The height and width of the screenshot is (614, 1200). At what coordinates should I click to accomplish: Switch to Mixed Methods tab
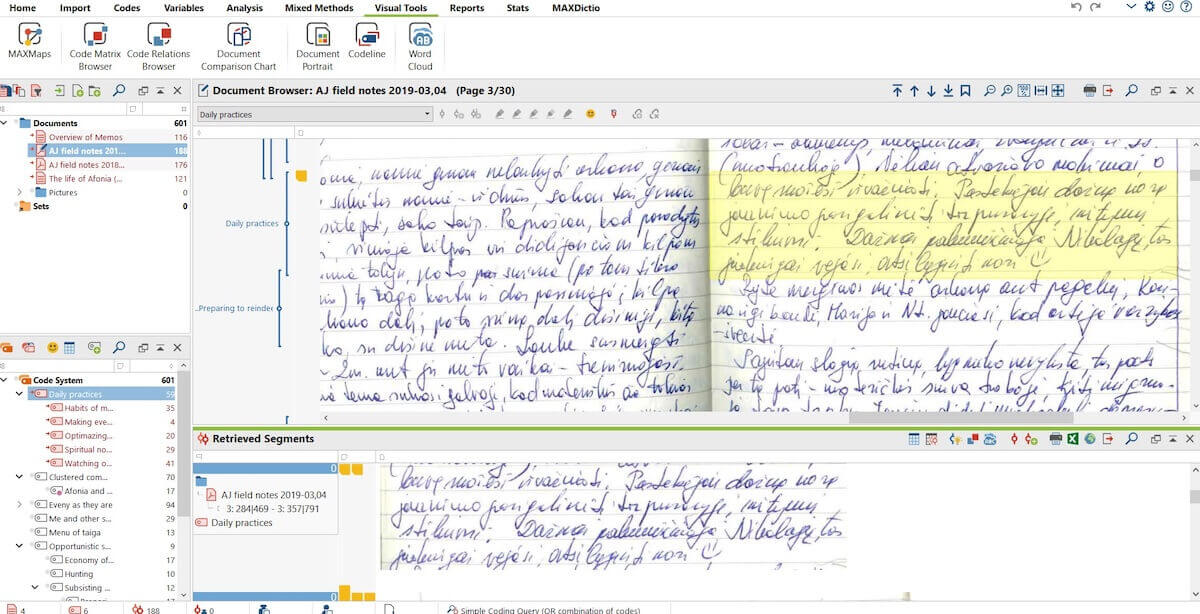(x=318, y=8)
